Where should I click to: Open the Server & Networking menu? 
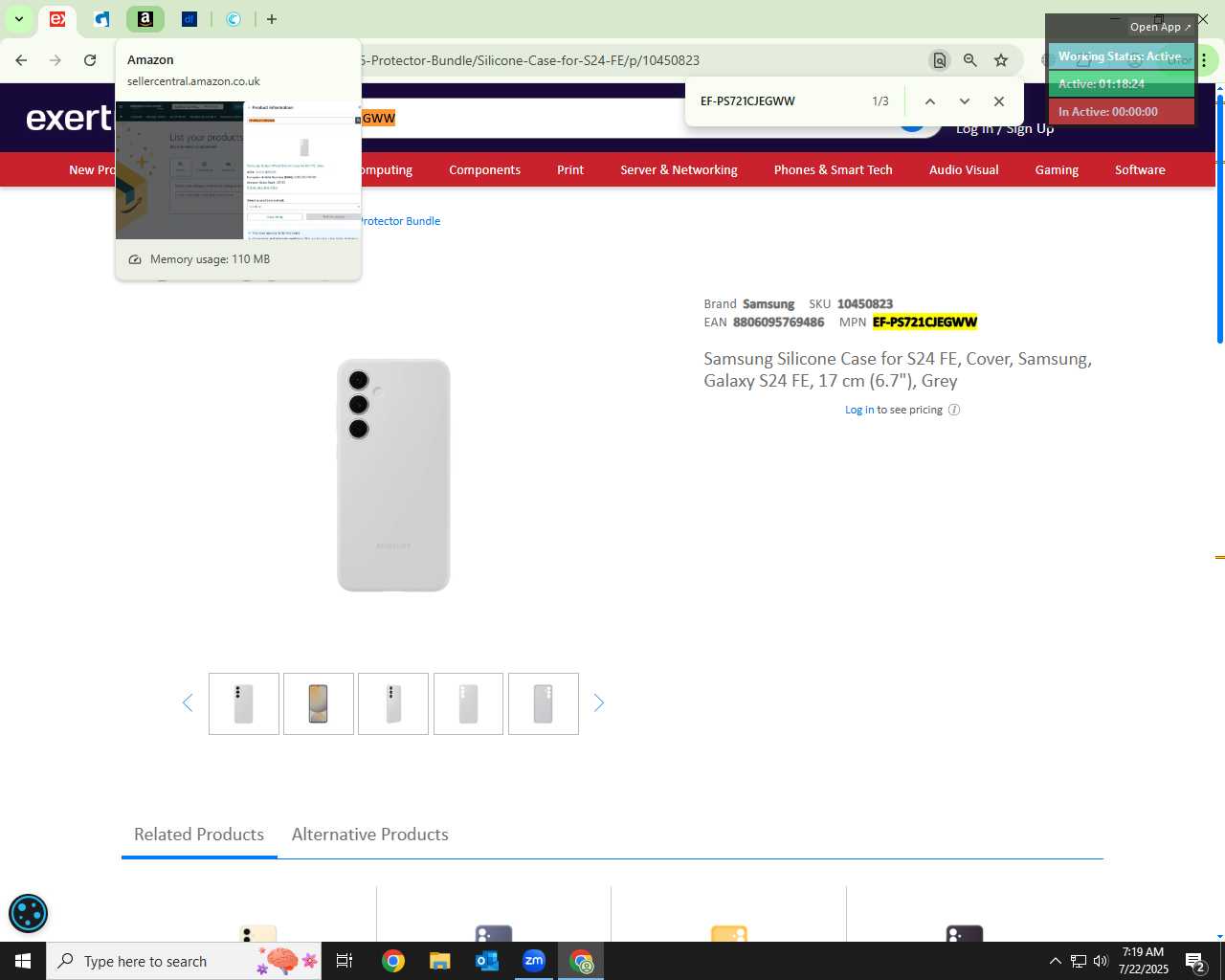coord(679,169)
